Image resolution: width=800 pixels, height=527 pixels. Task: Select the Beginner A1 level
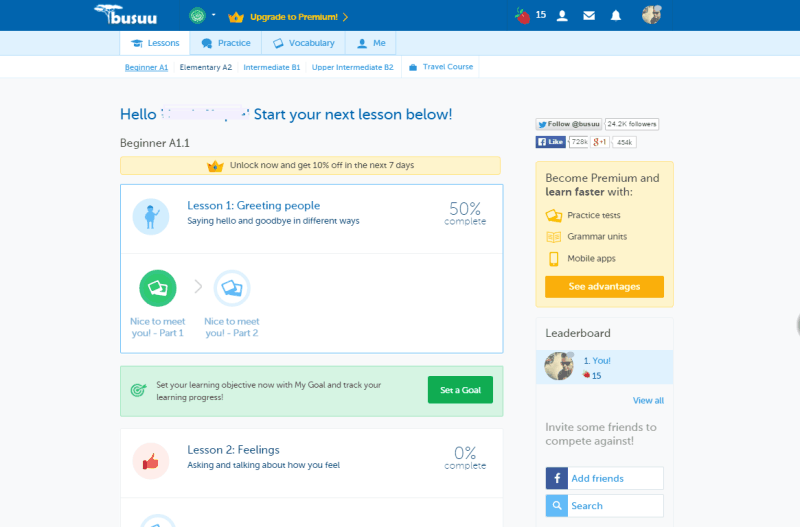point(146,67)
